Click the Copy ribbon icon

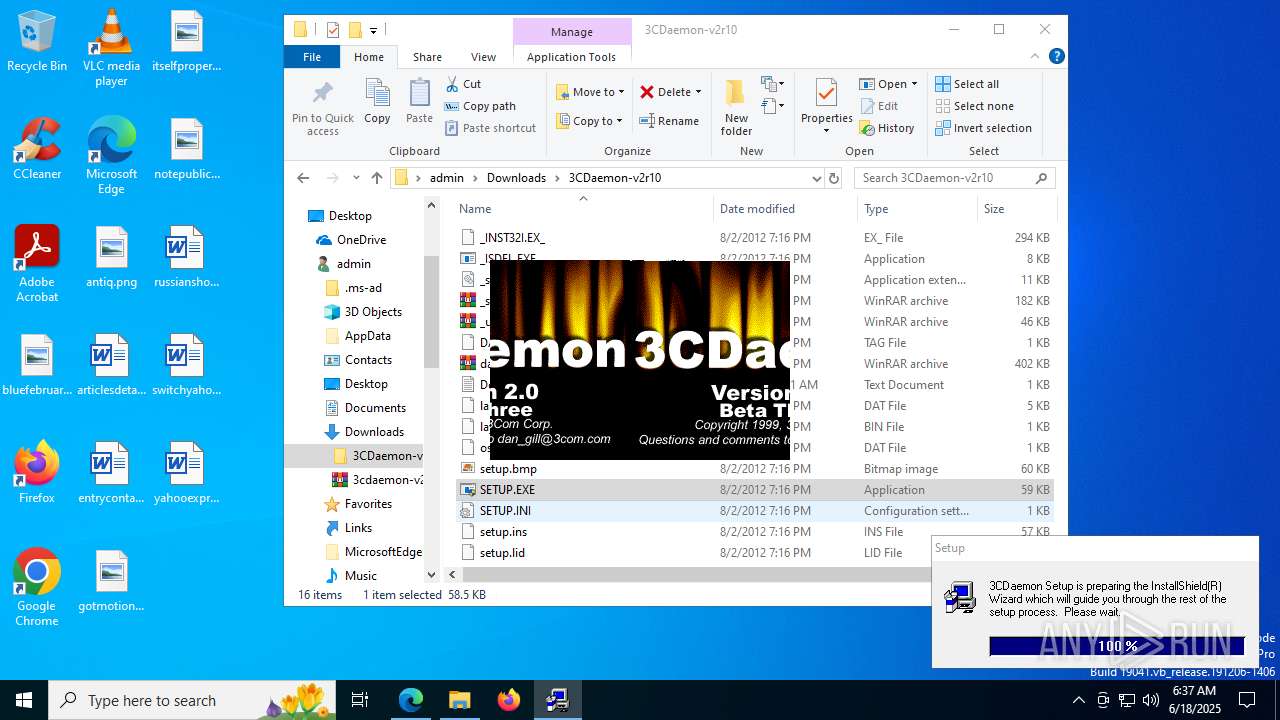click(377, 103)
